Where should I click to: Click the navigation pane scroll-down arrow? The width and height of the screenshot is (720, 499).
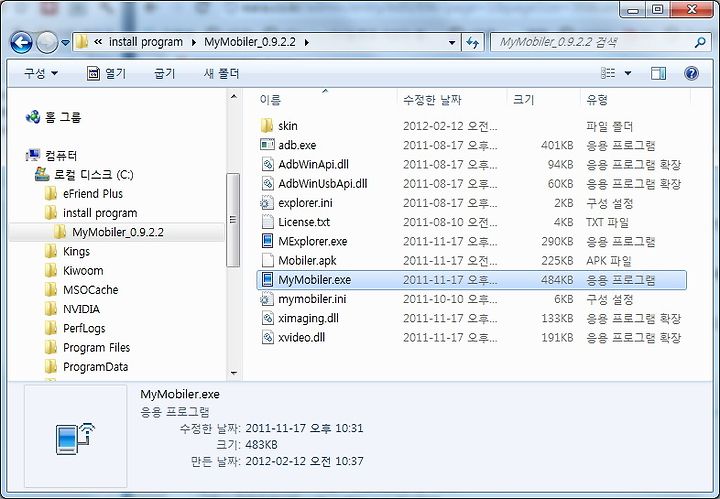coord(234,373)
